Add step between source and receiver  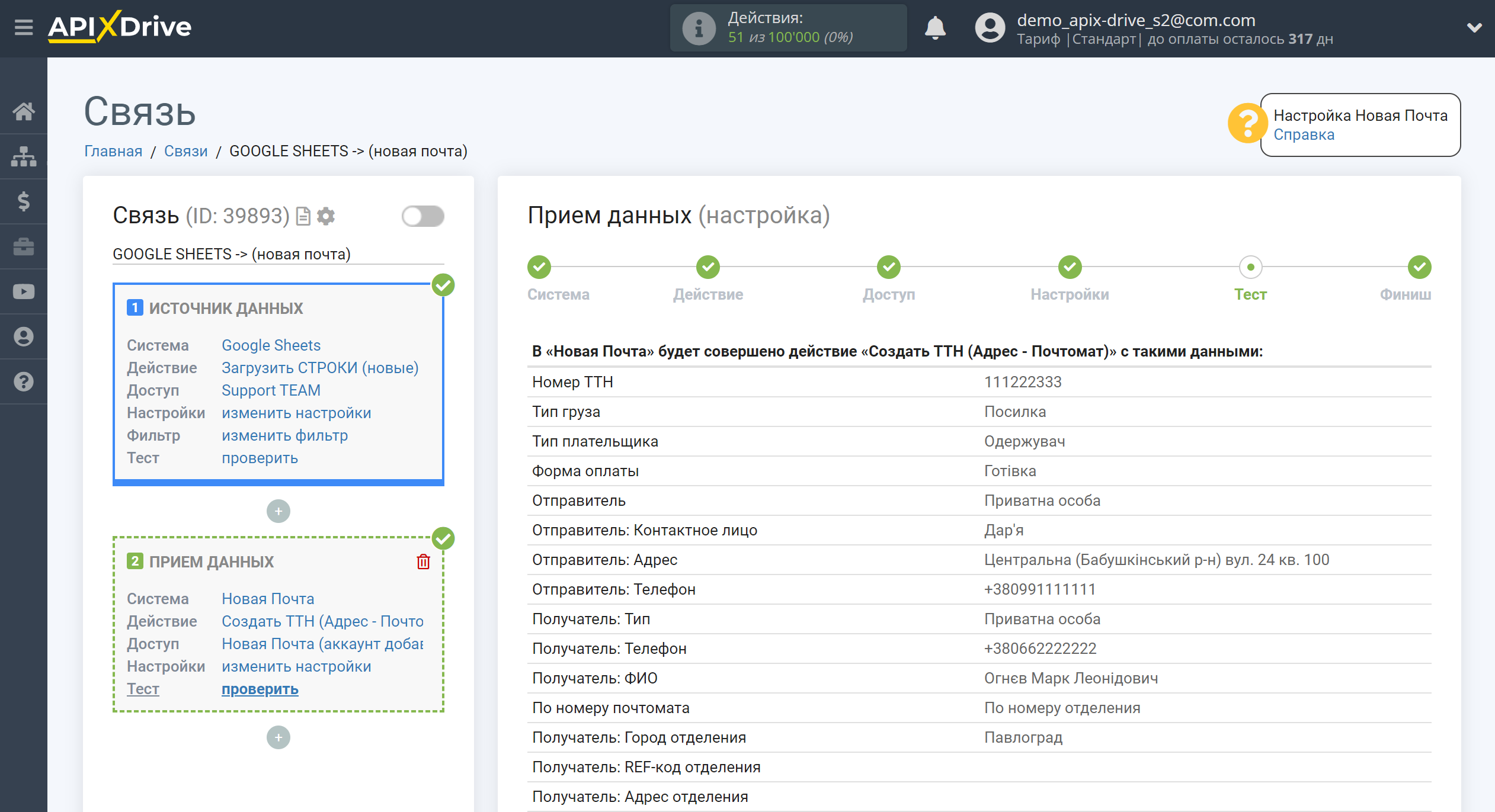point(278,511)
